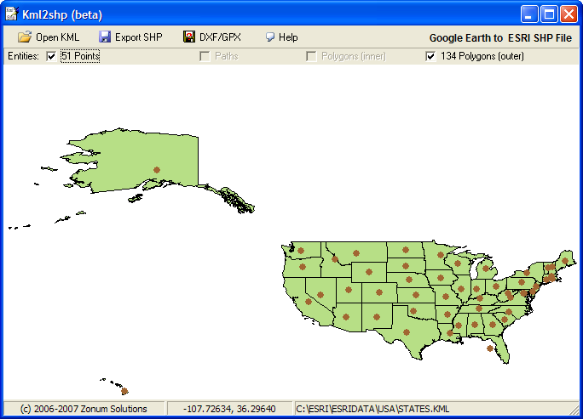The width and height of the screenshot is (583, 419).
Task: Click the 'Entities:' label
Action: [x=23, y=56]
